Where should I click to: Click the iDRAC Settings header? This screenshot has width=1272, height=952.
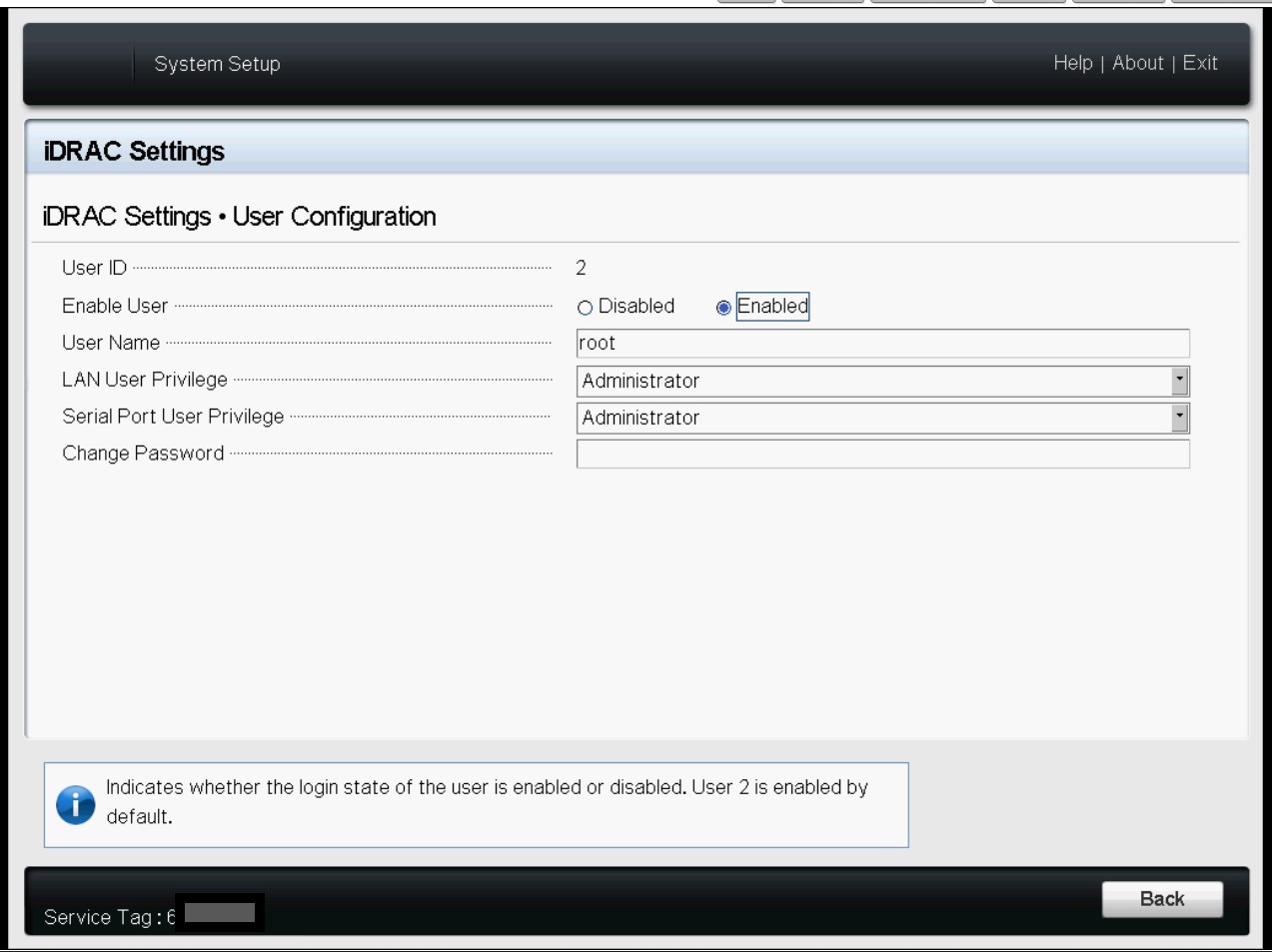click(x=134, y=151)
